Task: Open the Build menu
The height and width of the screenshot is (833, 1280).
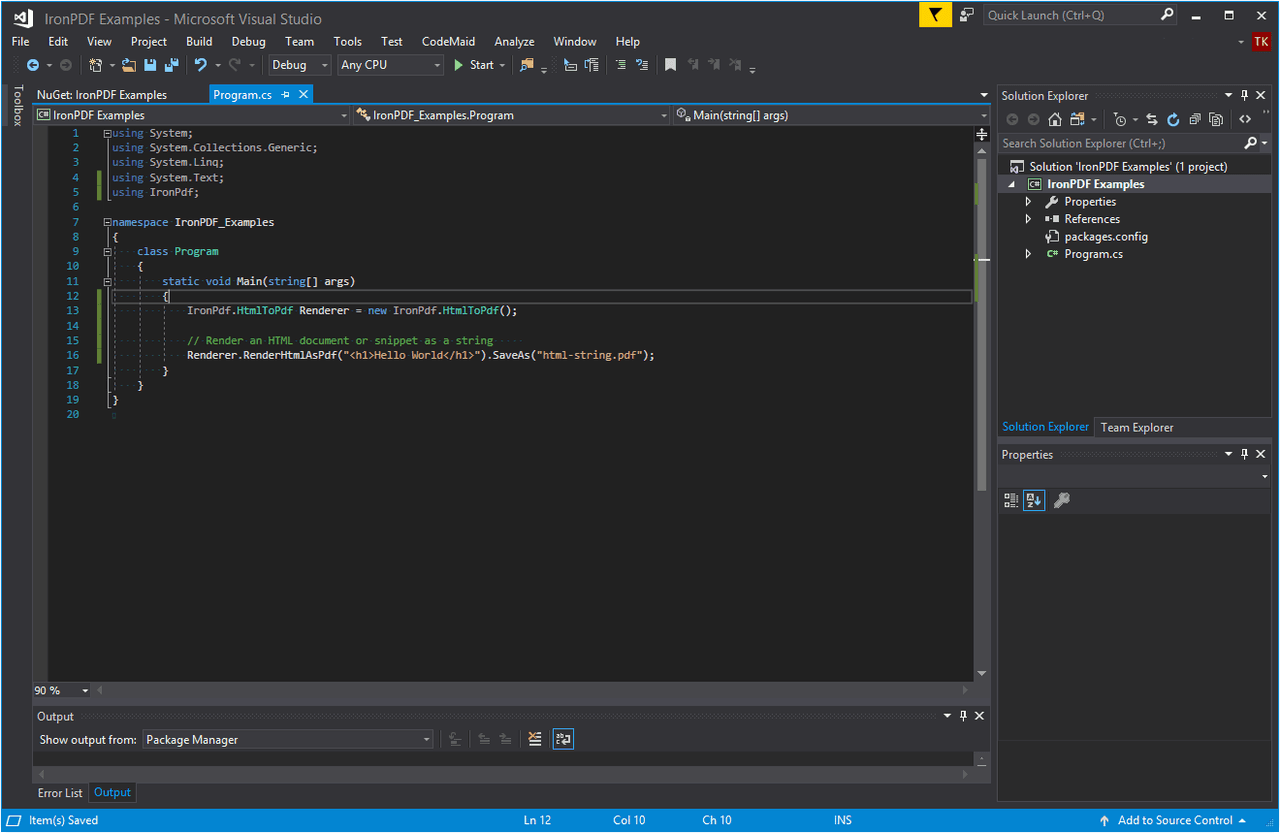Action: [x=199, y=41]
